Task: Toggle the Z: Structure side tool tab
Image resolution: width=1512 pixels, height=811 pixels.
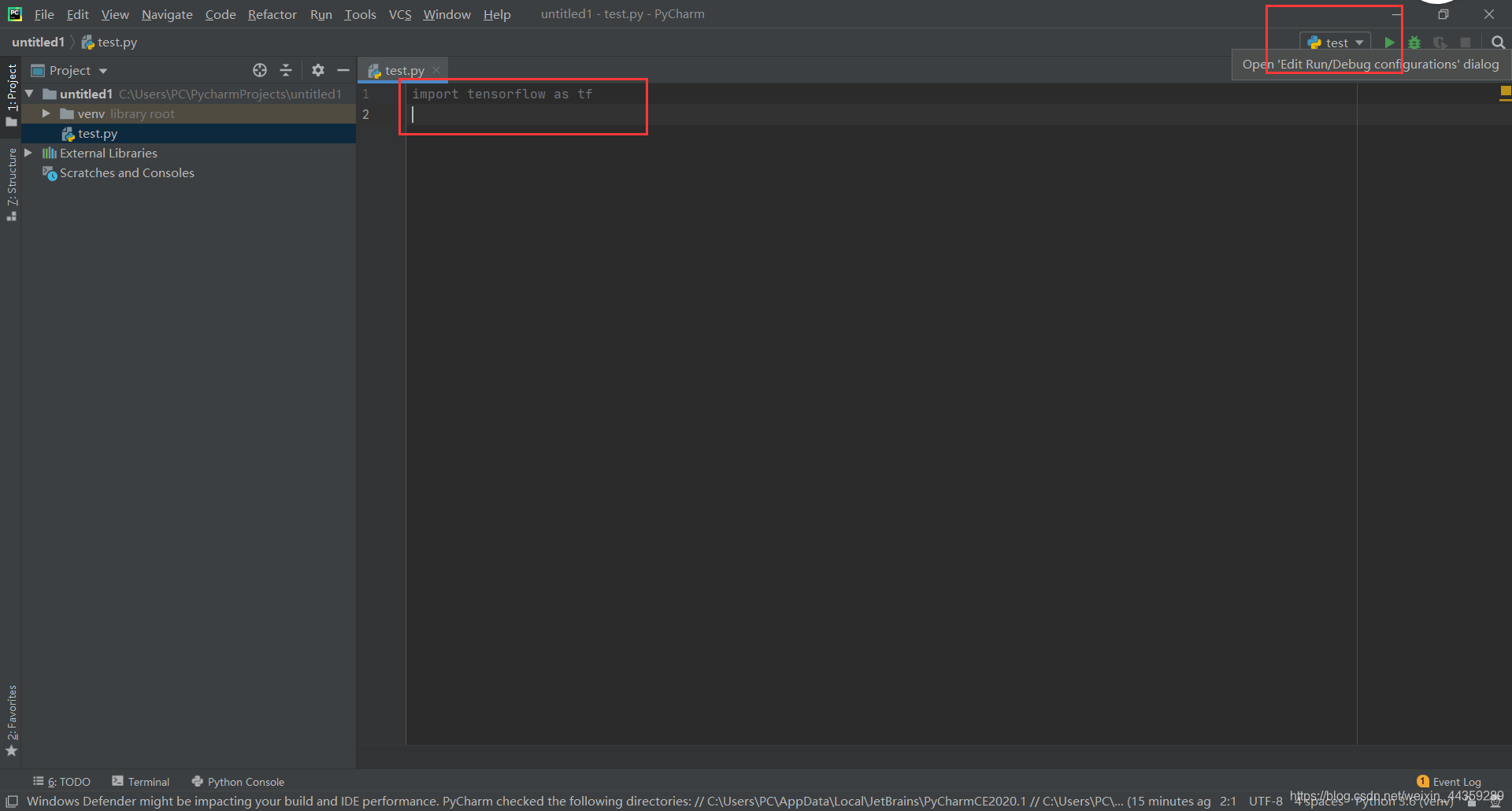Action: pos(11,184)
